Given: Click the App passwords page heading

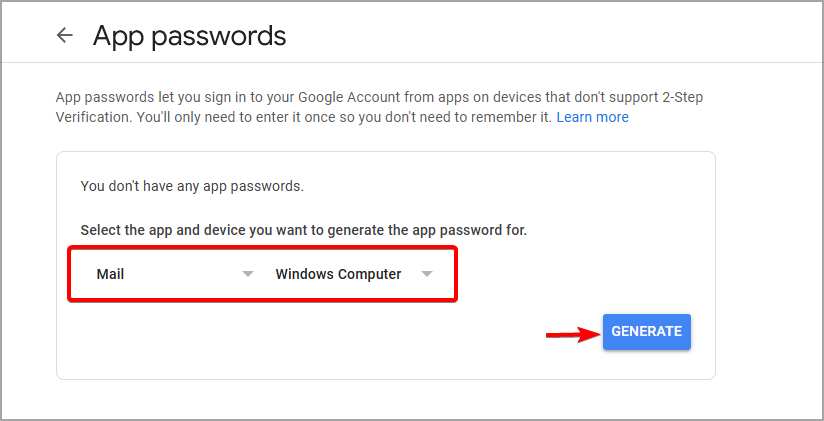Looking at the screenshot, I should coord(189,36).
